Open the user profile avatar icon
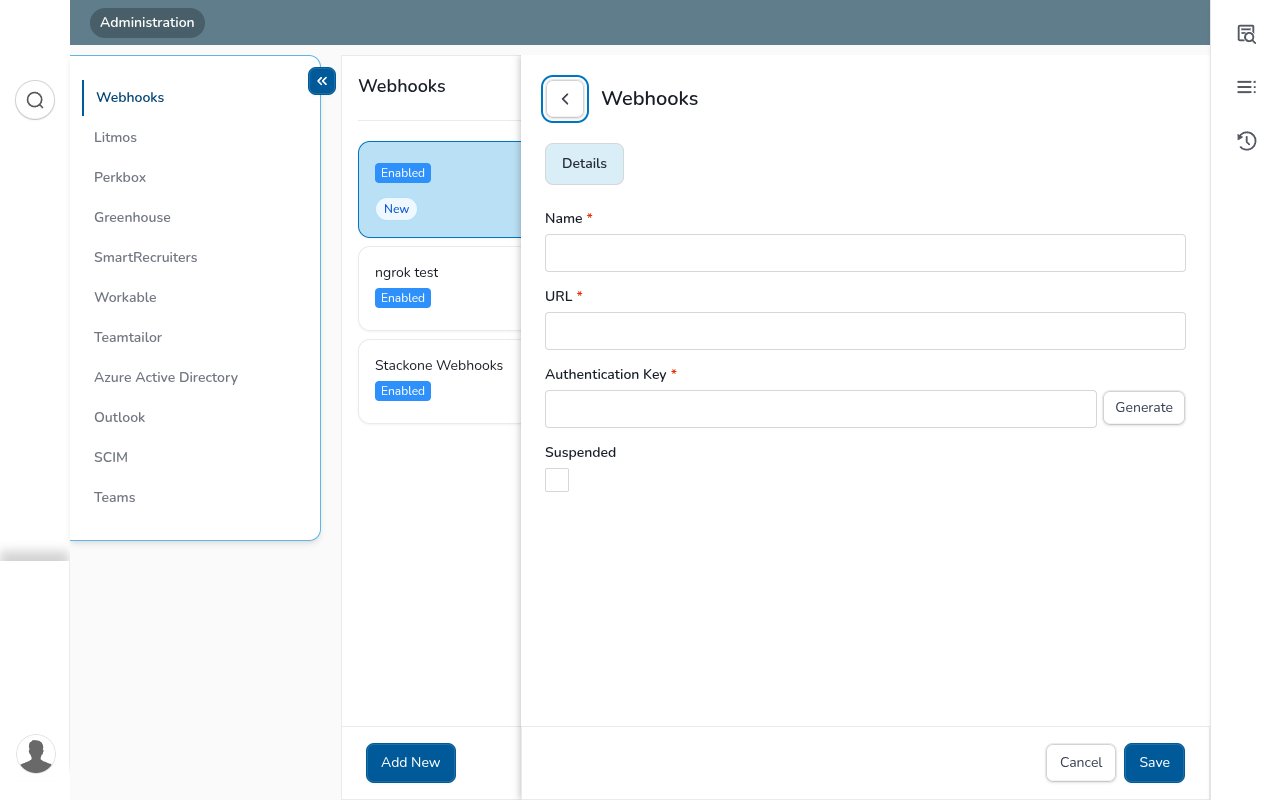This screenshot has height=800, width=1280. click(36, 754)
